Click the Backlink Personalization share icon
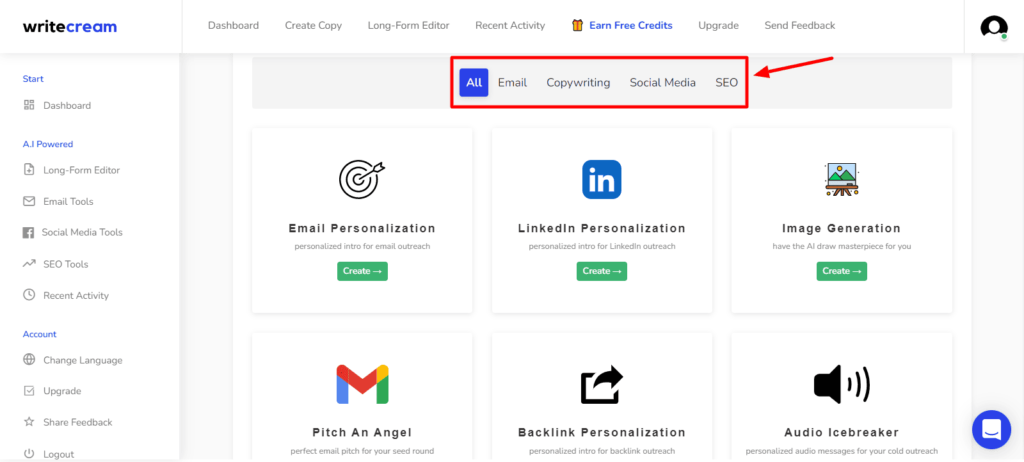1024x462 pixels. tap(601, 385)
